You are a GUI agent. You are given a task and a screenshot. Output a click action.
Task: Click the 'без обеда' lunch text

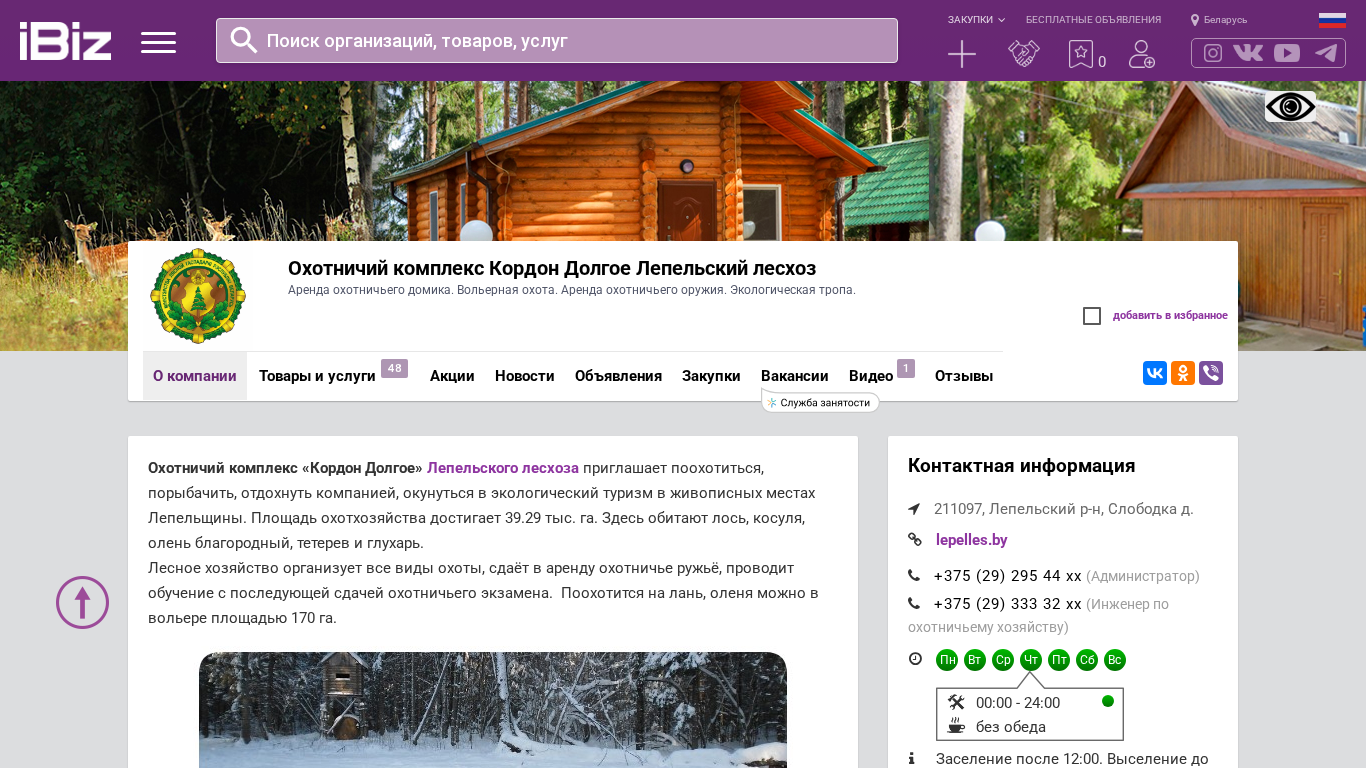[x=1011, y=727]
